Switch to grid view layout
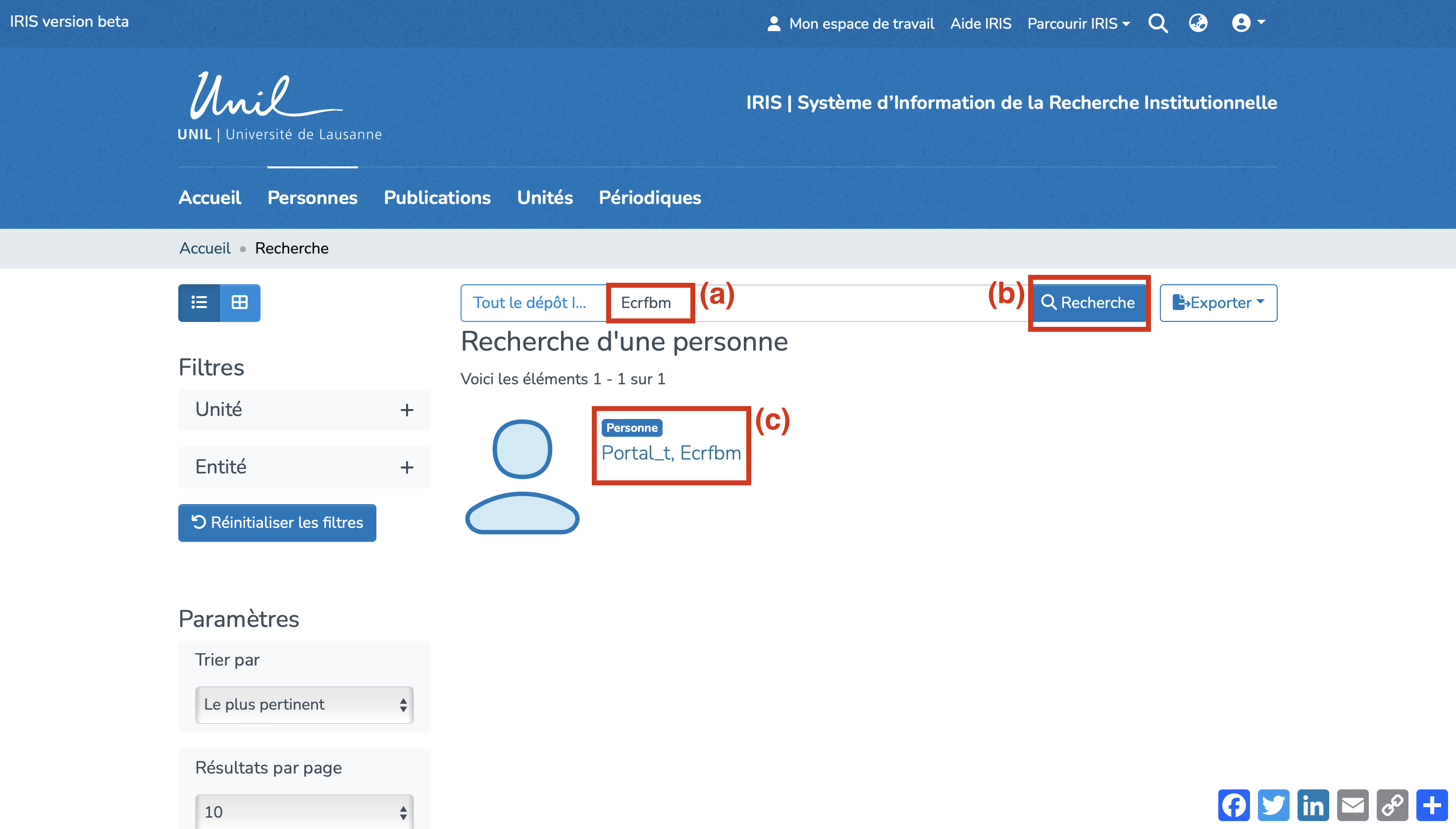Image resolution: width=1456 pixels, height=829 pixels. pos(240,303)
